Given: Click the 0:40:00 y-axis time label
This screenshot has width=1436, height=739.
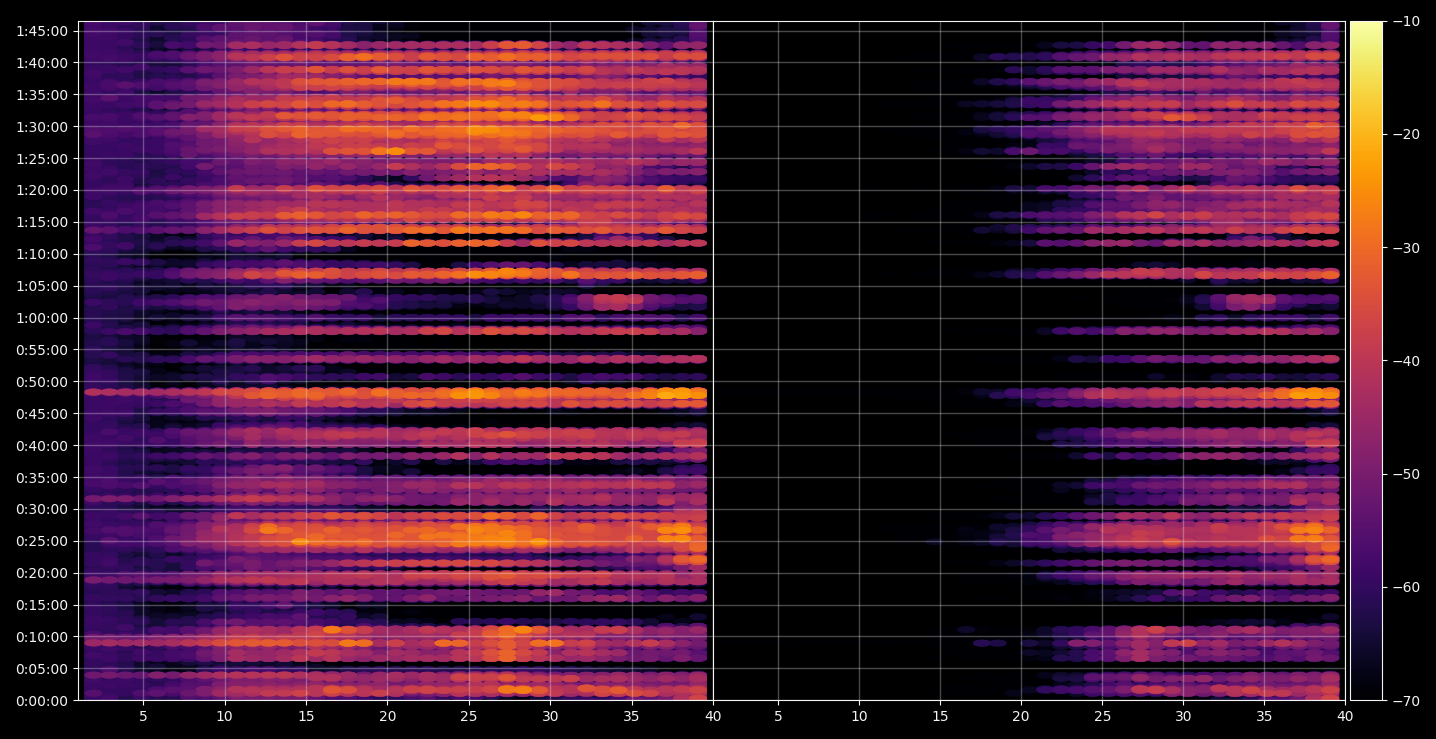Looking at the screenshot, I should point(42,446).
